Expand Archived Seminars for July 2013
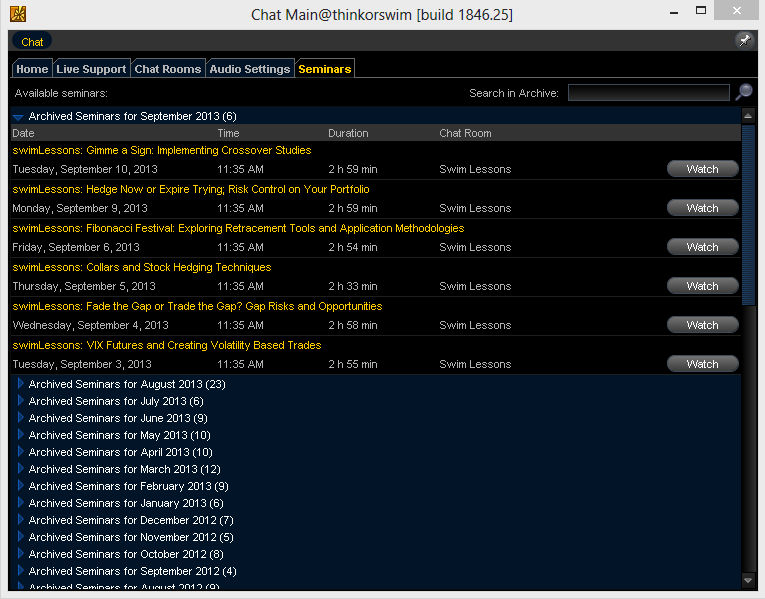The image size is (765, 599). click(20, 401)
